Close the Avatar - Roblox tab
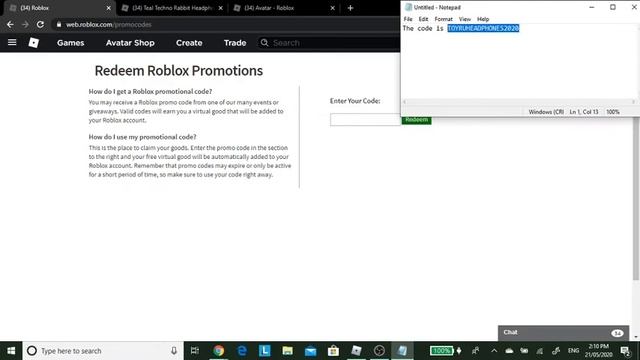 (x=333, y=8)
